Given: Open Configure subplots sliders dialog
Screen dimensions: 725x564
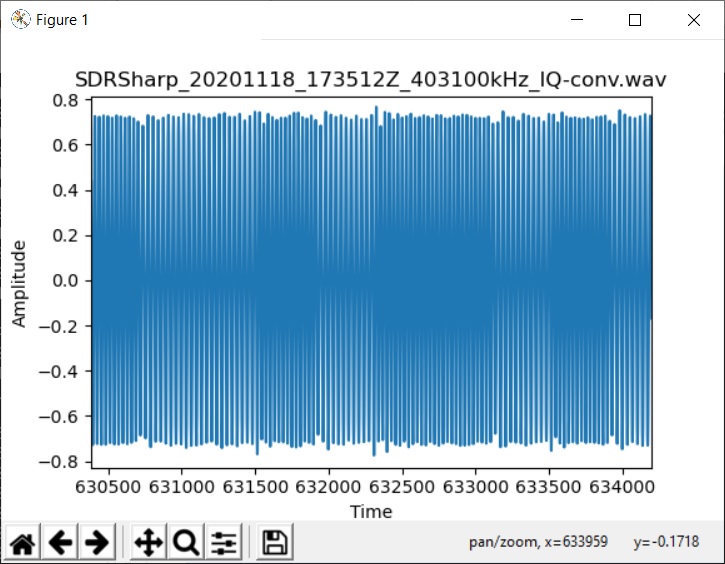Looking at the screenshot, I should [223, 542].
